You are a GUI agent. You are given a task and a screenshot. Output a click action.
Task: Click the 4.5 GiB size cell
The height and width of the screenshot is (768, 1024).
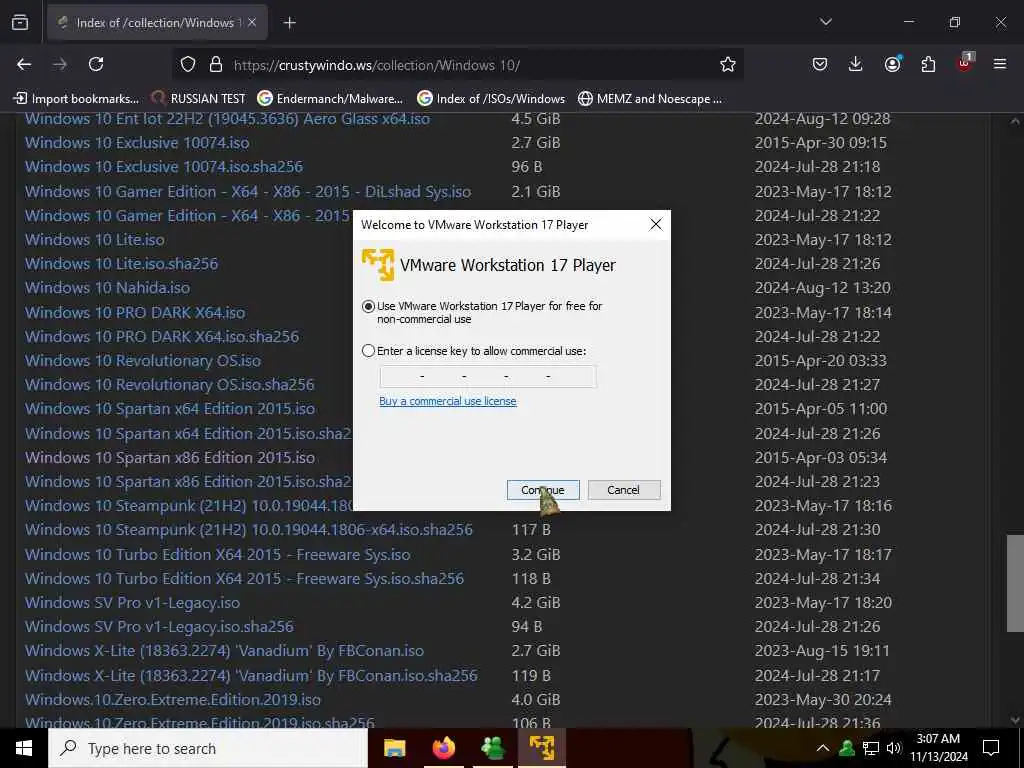tap(536, 119)
